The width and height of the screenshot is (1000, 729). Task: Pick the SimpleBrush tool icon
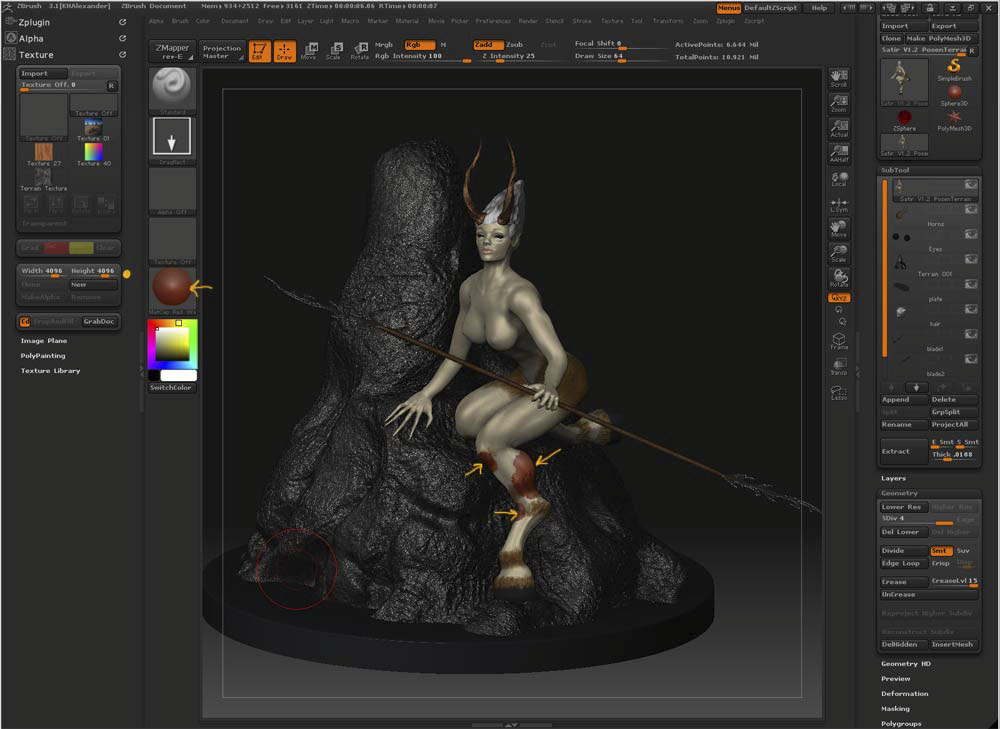(x=954, y=68)
